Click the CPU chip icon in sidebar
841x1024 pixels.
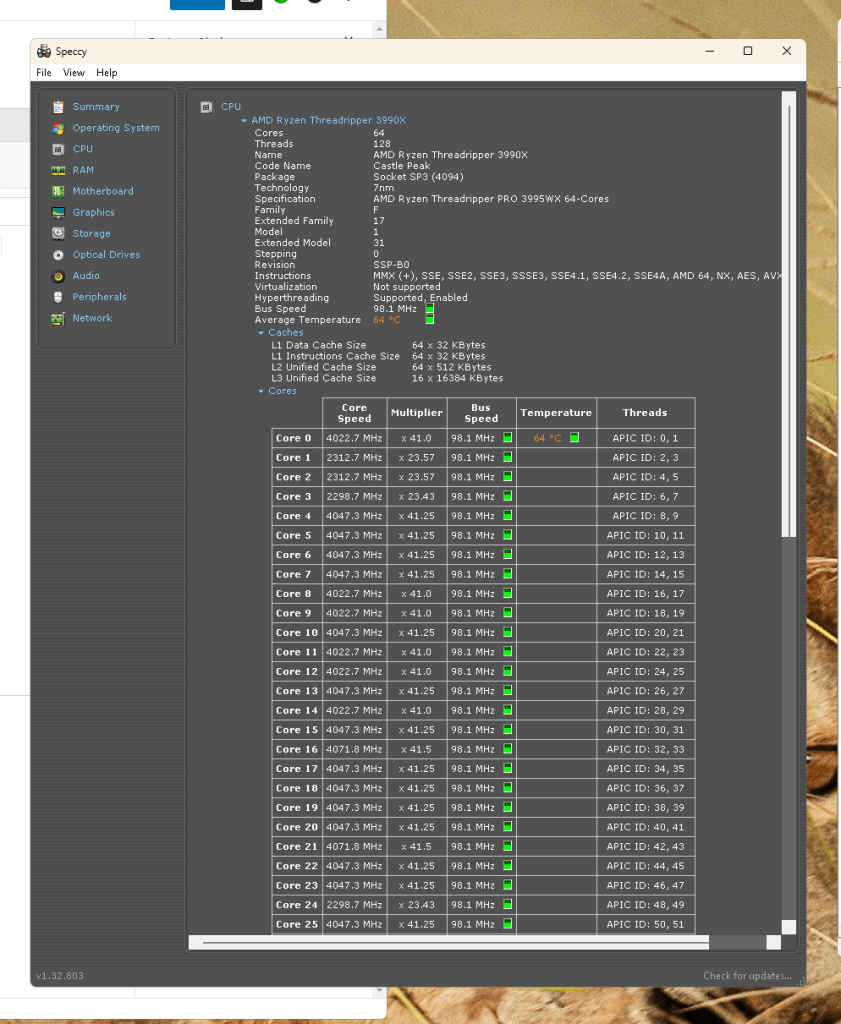(x=58, y=149)
